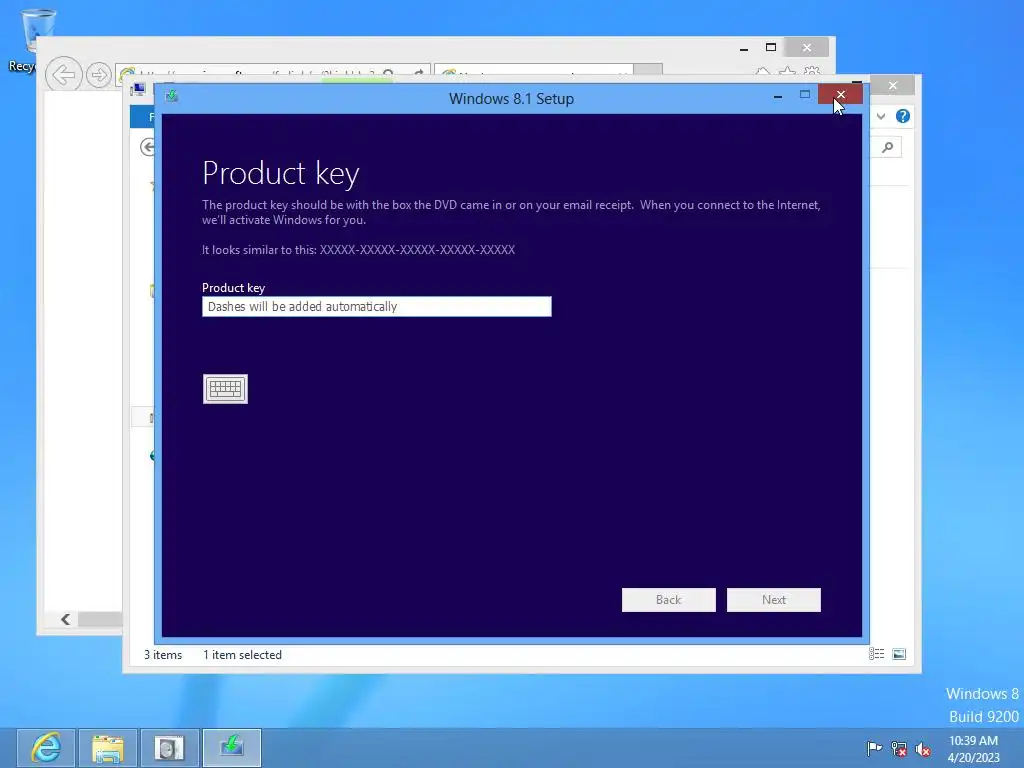Click the Product key input field
The image size is (1024, 768).
(377, 306)
